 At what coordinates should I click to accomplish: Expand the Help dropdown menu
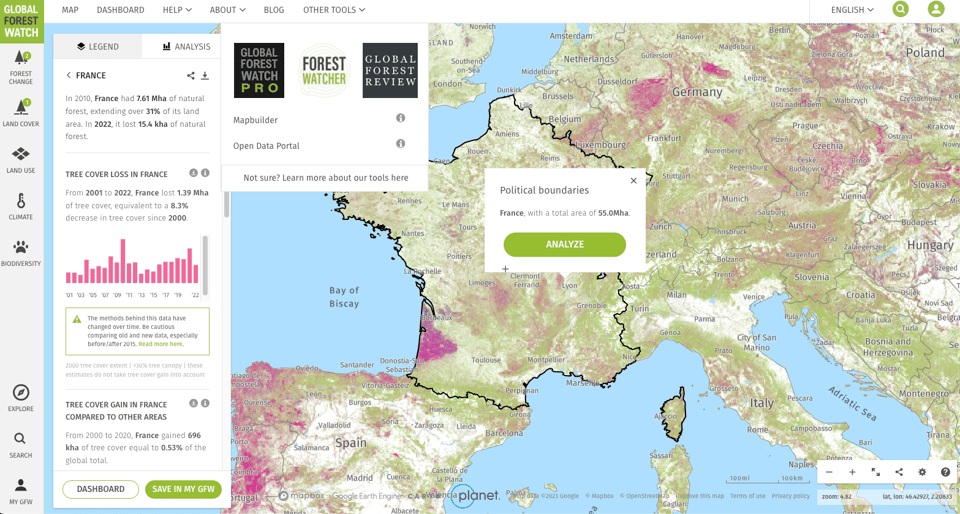click(177, 10)
